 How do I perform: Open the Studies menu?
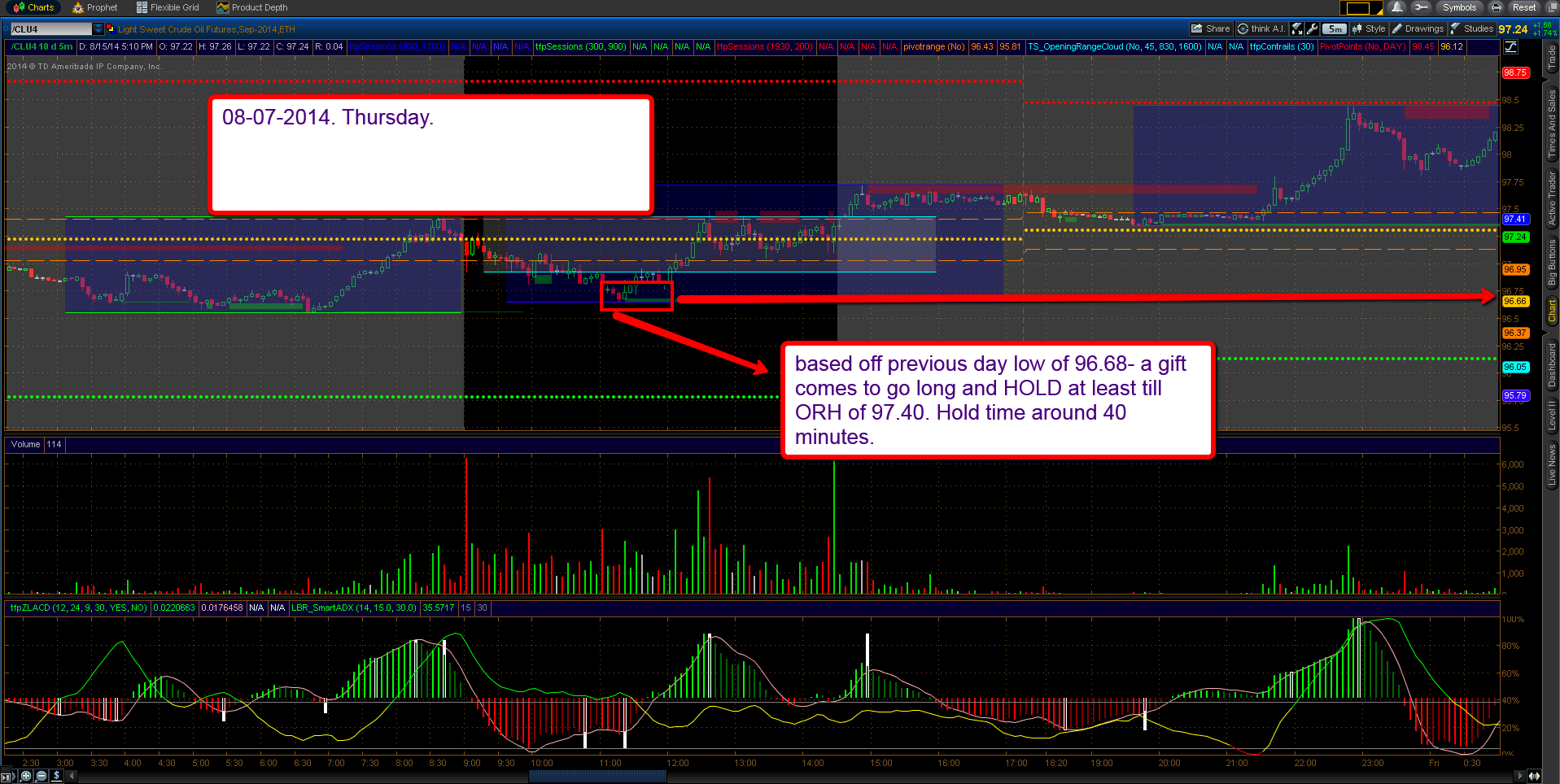pyautogui.click(x=1472, y=28)
